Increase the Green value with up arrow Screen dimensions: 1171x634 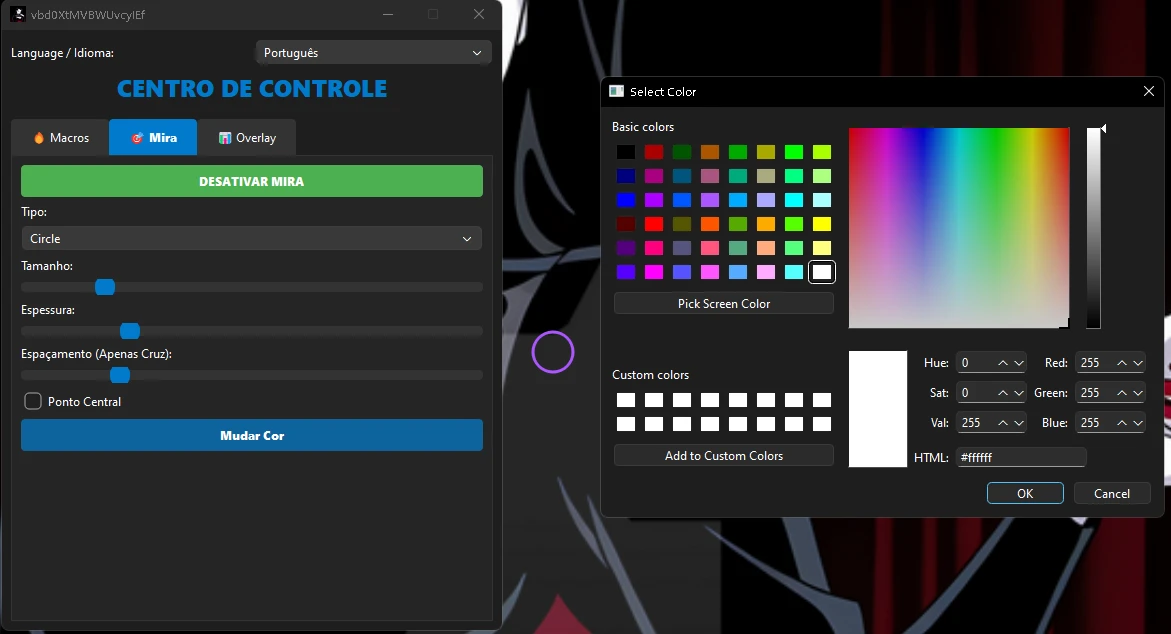(1122, 393)
